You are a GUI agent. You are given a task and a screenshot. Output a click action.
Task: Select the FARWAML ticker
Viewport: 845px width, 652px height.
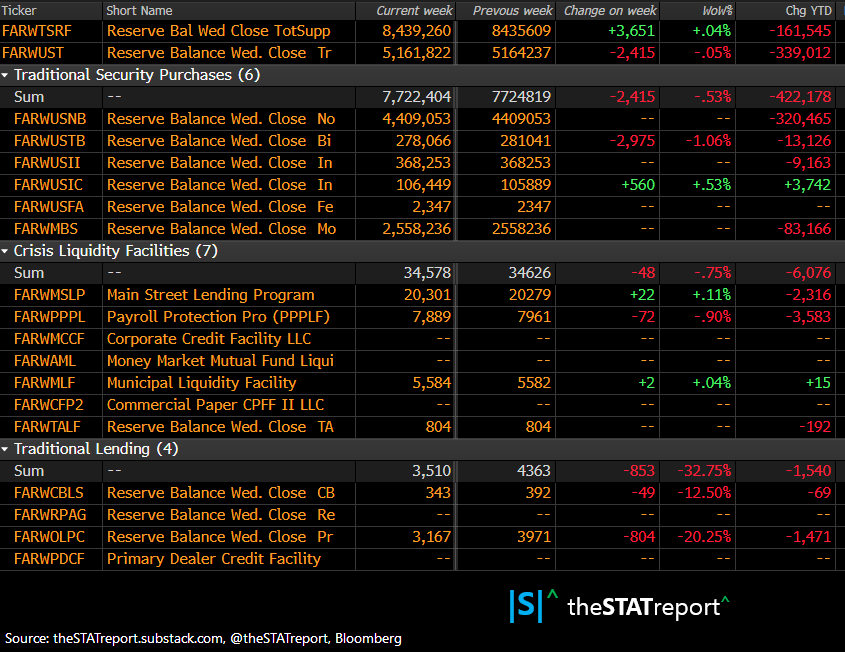45,361
